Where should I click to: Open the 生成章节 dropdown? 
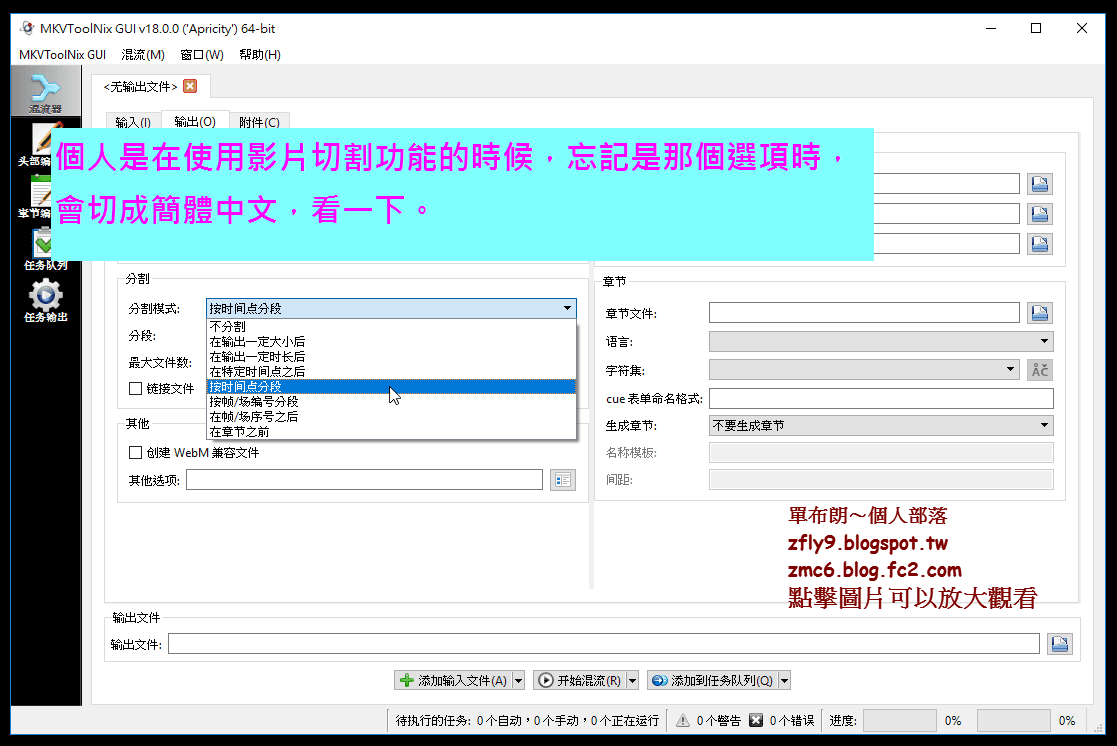click(881, 425)
